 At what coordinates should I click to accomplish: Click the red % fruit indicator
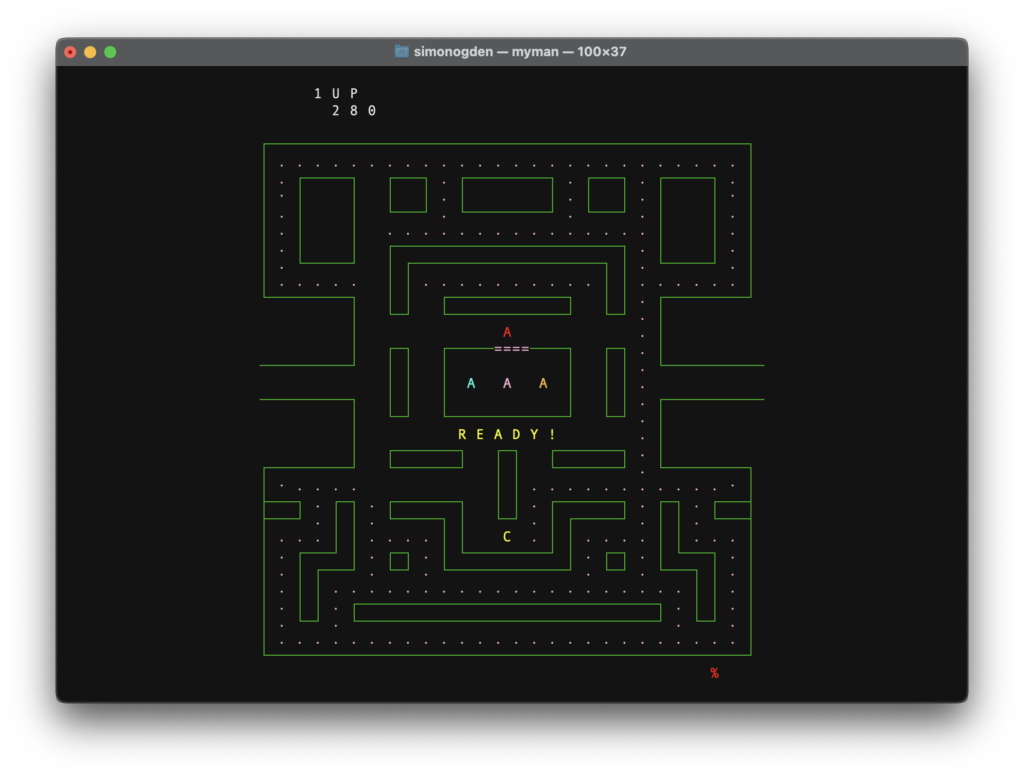[x=714, y=673]
